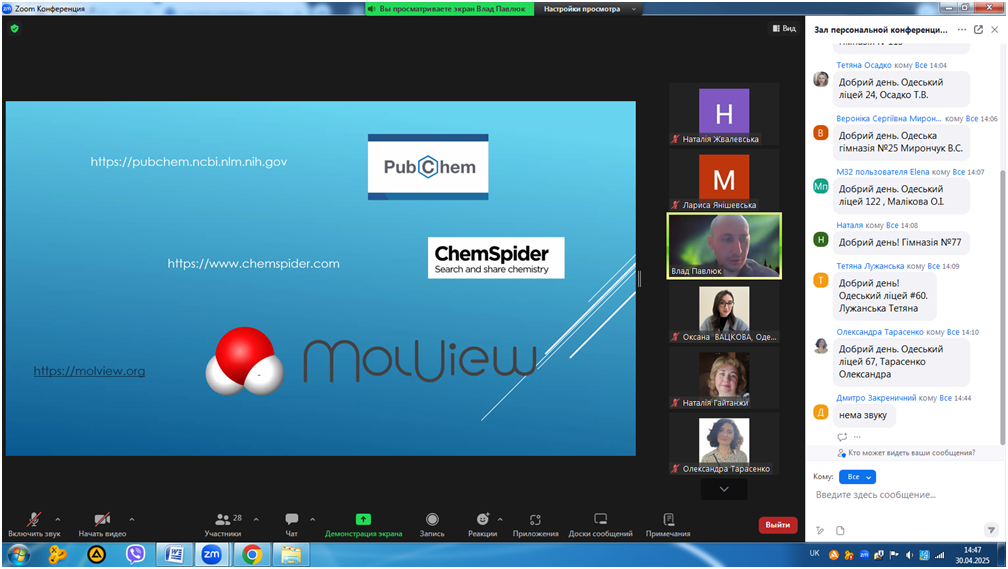Start sharing via Демонстрация экрана

click(363, 524)
